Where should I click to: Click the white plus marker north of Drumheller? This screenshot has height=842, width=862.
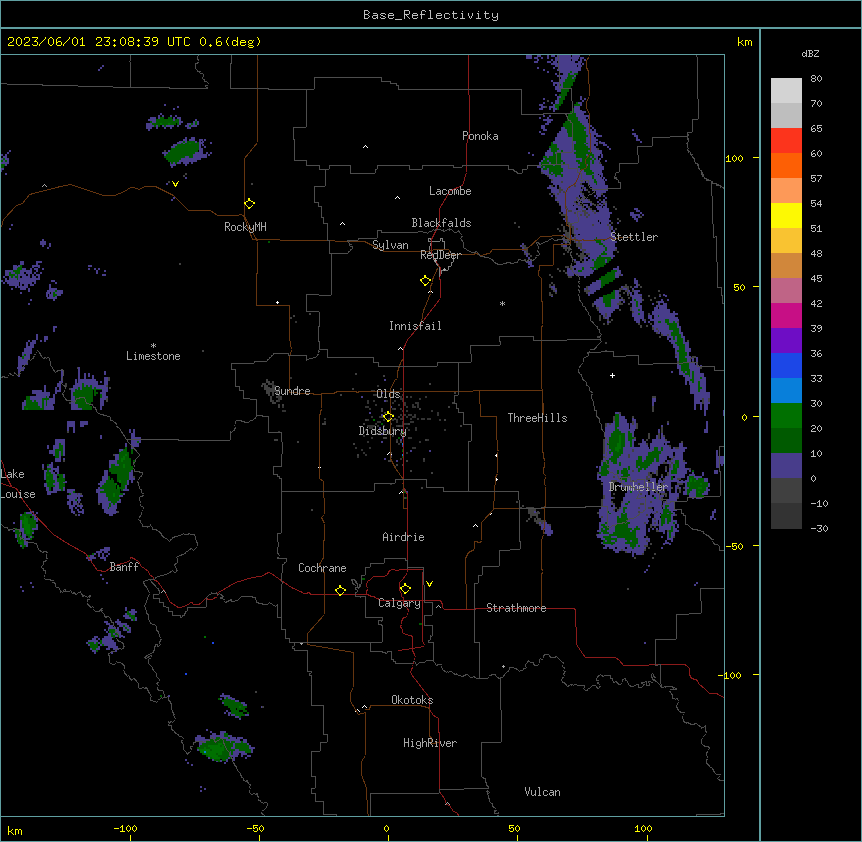tap(612, 375)
